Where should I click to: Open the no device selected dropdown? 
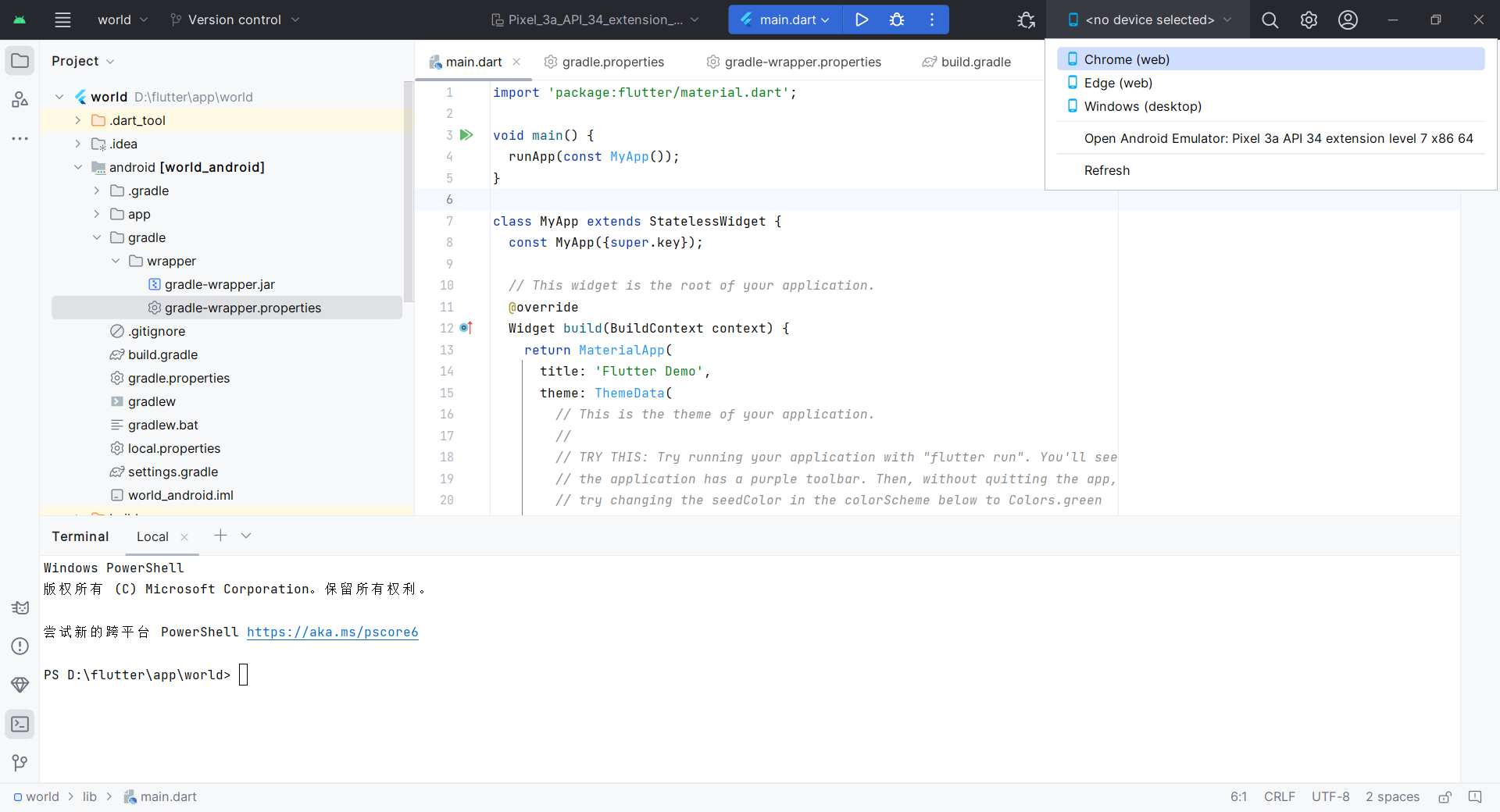[1149, 20]
